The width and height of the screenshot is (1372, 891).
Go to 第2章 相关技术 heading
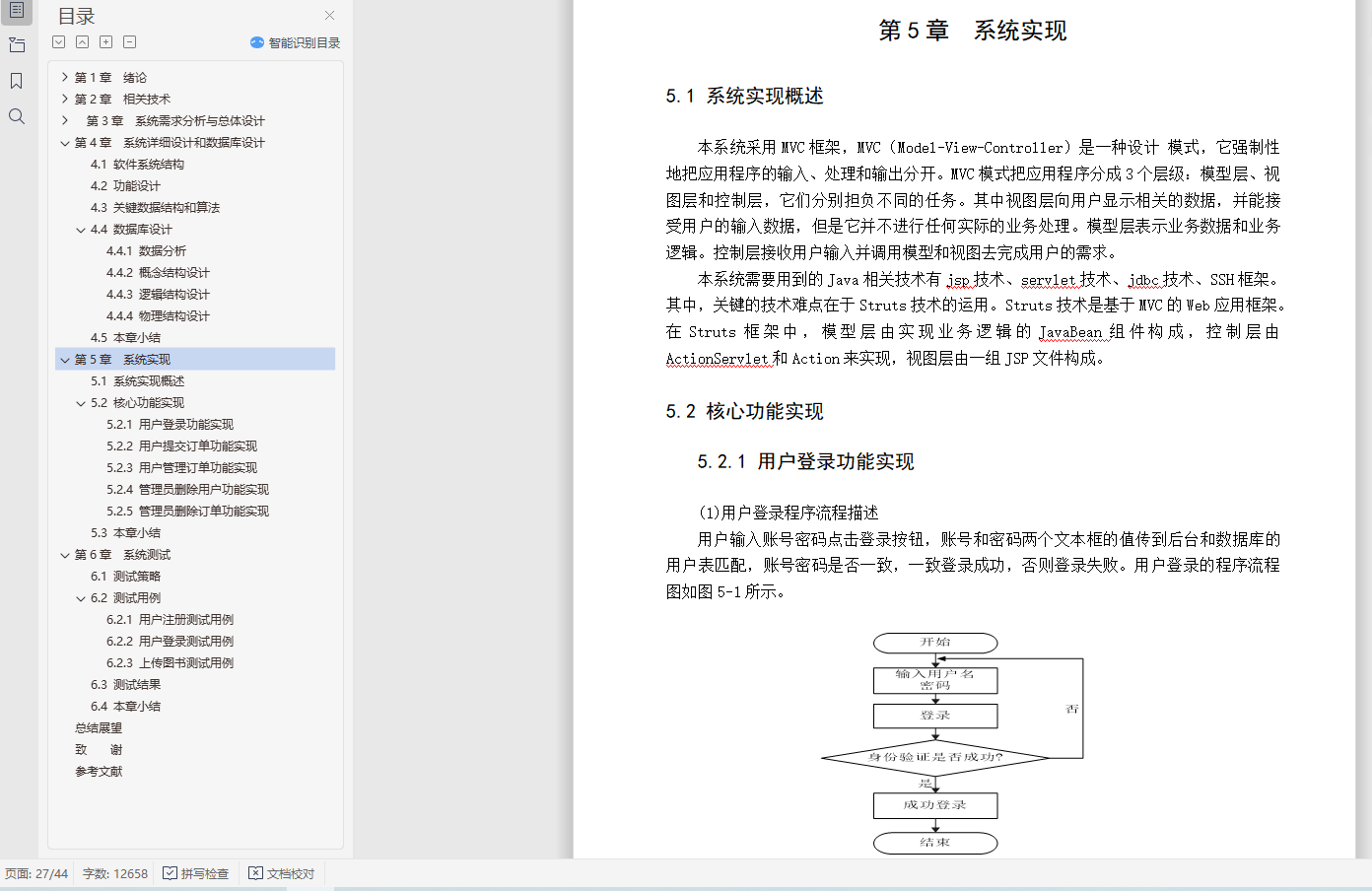click(122, 99)
